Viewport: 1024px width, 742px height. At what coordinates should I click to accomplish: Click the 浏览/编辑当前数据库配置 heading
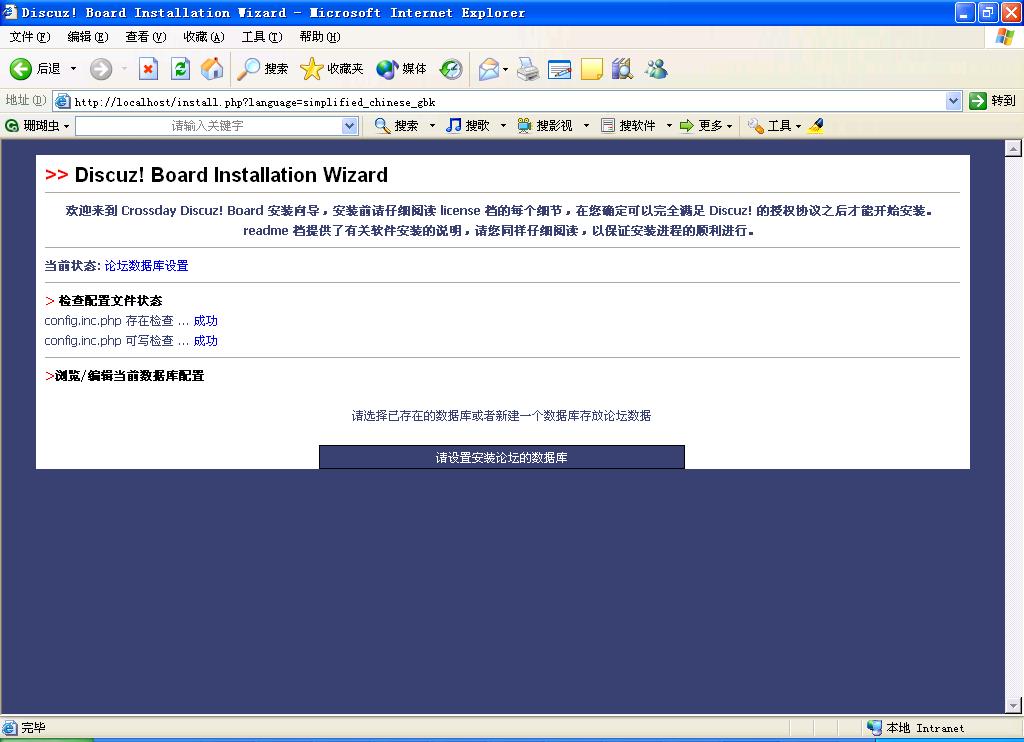(129, 376)
